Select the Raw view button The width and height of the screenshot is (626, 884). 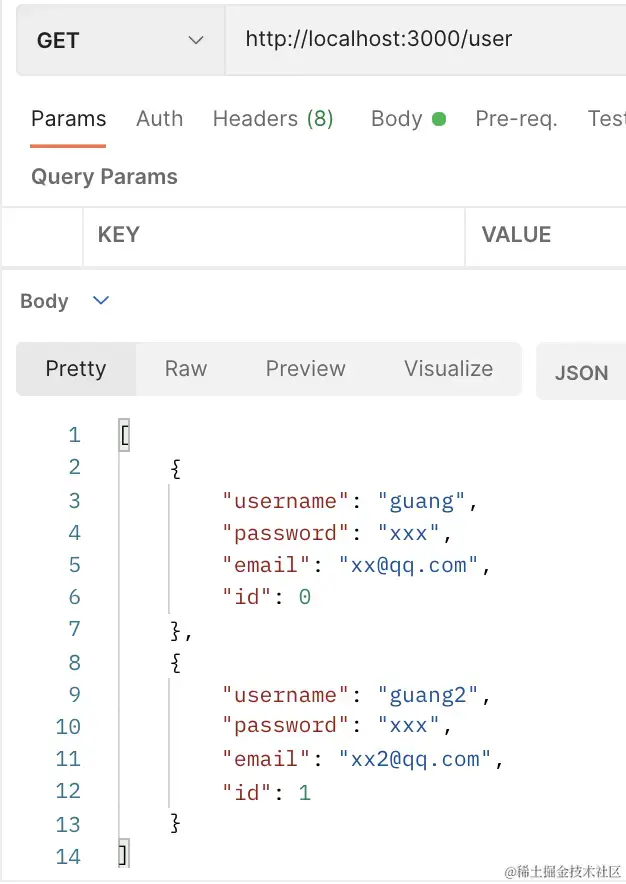point(185,369)
